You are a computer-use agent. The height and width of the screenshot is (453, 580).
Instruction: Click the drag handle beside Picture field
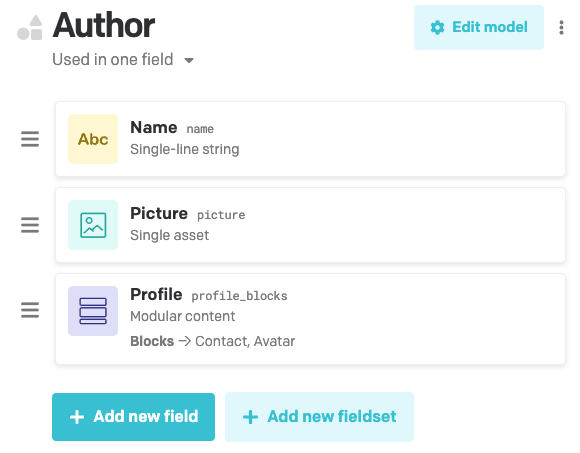pos(30,225)
